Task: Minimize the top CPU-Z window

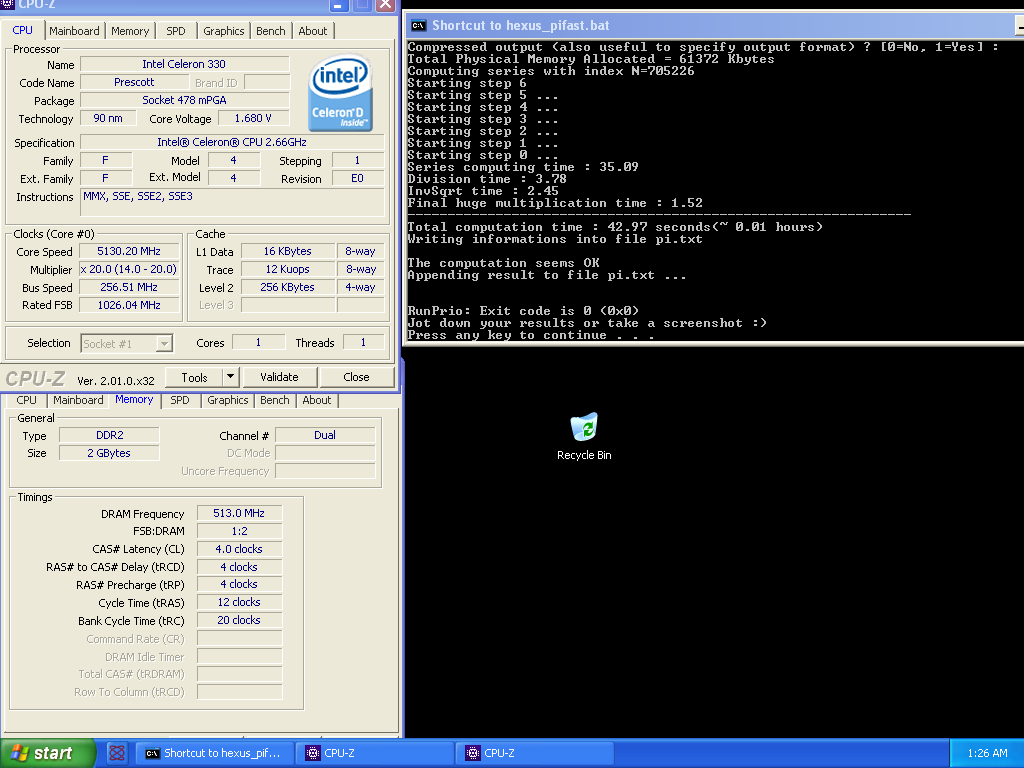Action: pos(338,5)
